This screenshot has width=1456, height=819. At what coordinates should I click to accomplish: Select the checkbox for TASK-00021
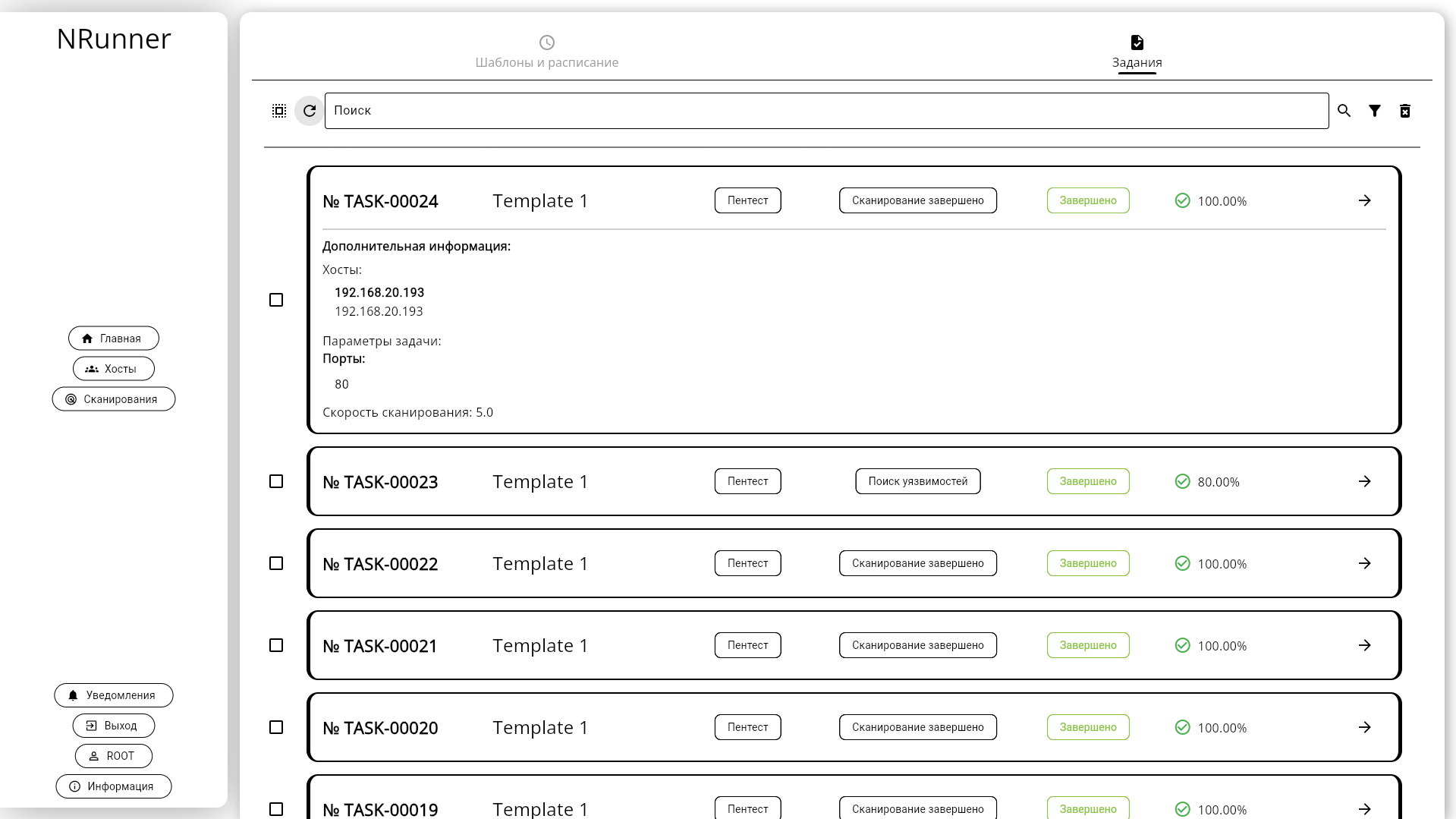click(276, 645)
